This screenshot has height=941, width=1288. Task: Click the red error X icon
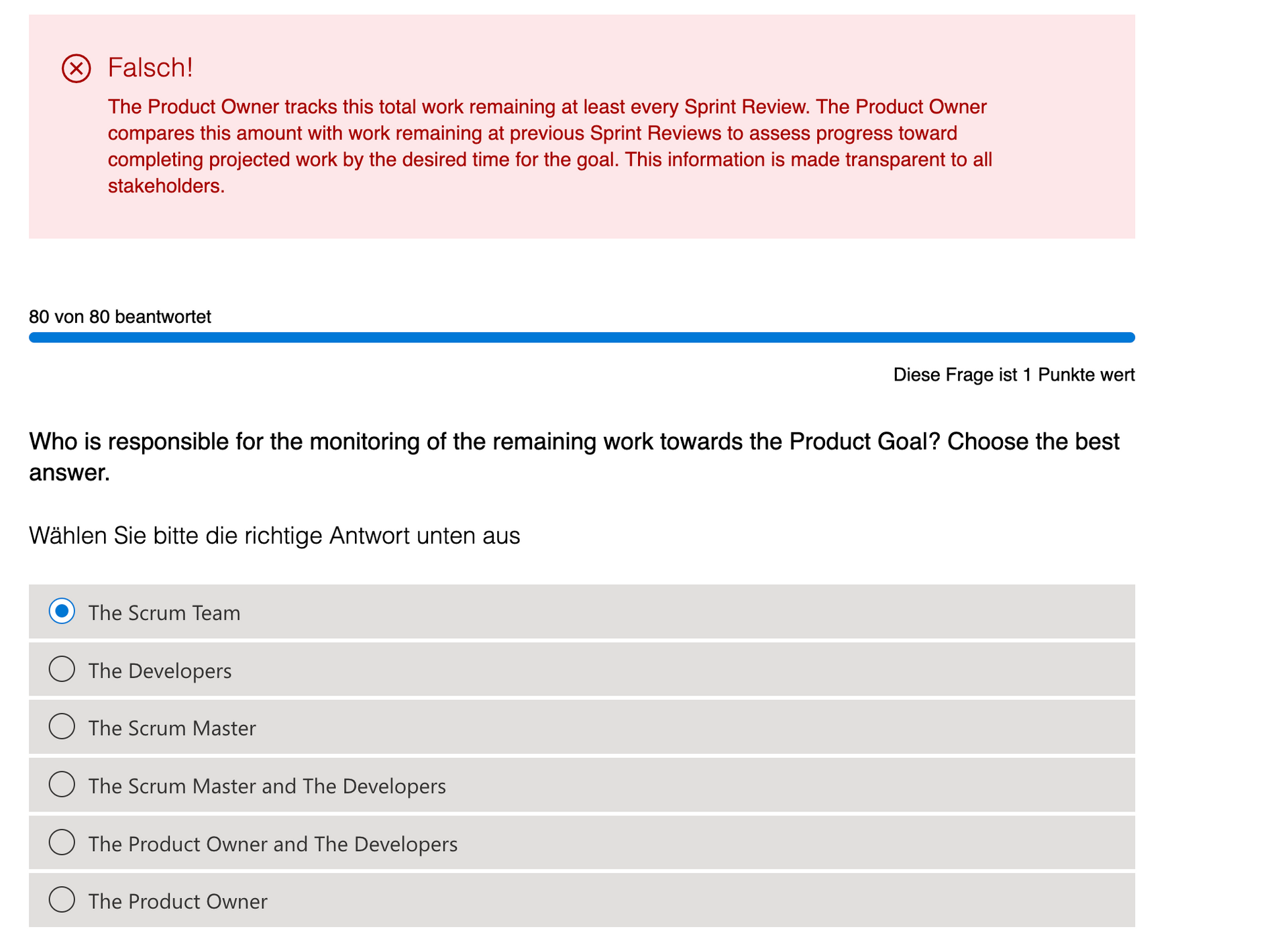pyautogui.click(x=76, y=68)
